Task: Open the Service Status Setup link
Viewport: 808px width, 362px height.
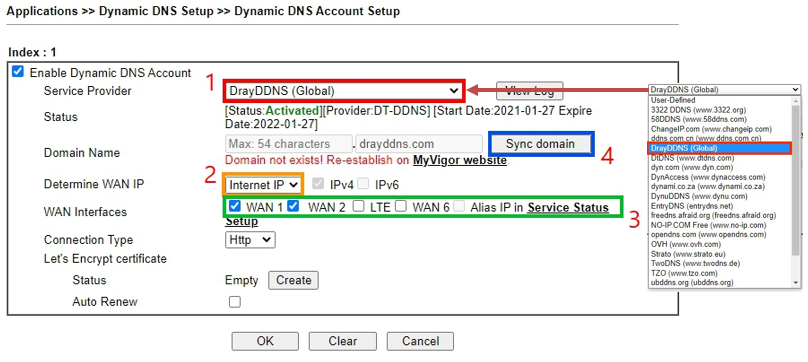Action: 568,207
